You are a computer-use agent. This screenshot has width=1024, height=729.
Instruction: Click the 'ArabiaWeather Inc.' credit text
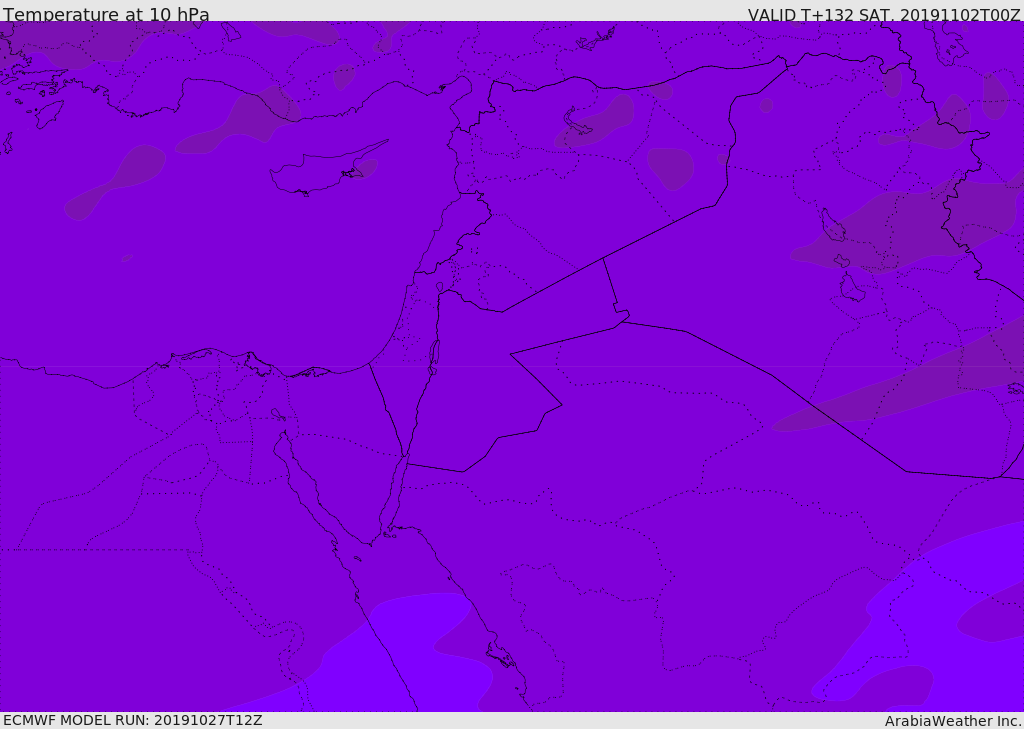[x=954, y=721]
